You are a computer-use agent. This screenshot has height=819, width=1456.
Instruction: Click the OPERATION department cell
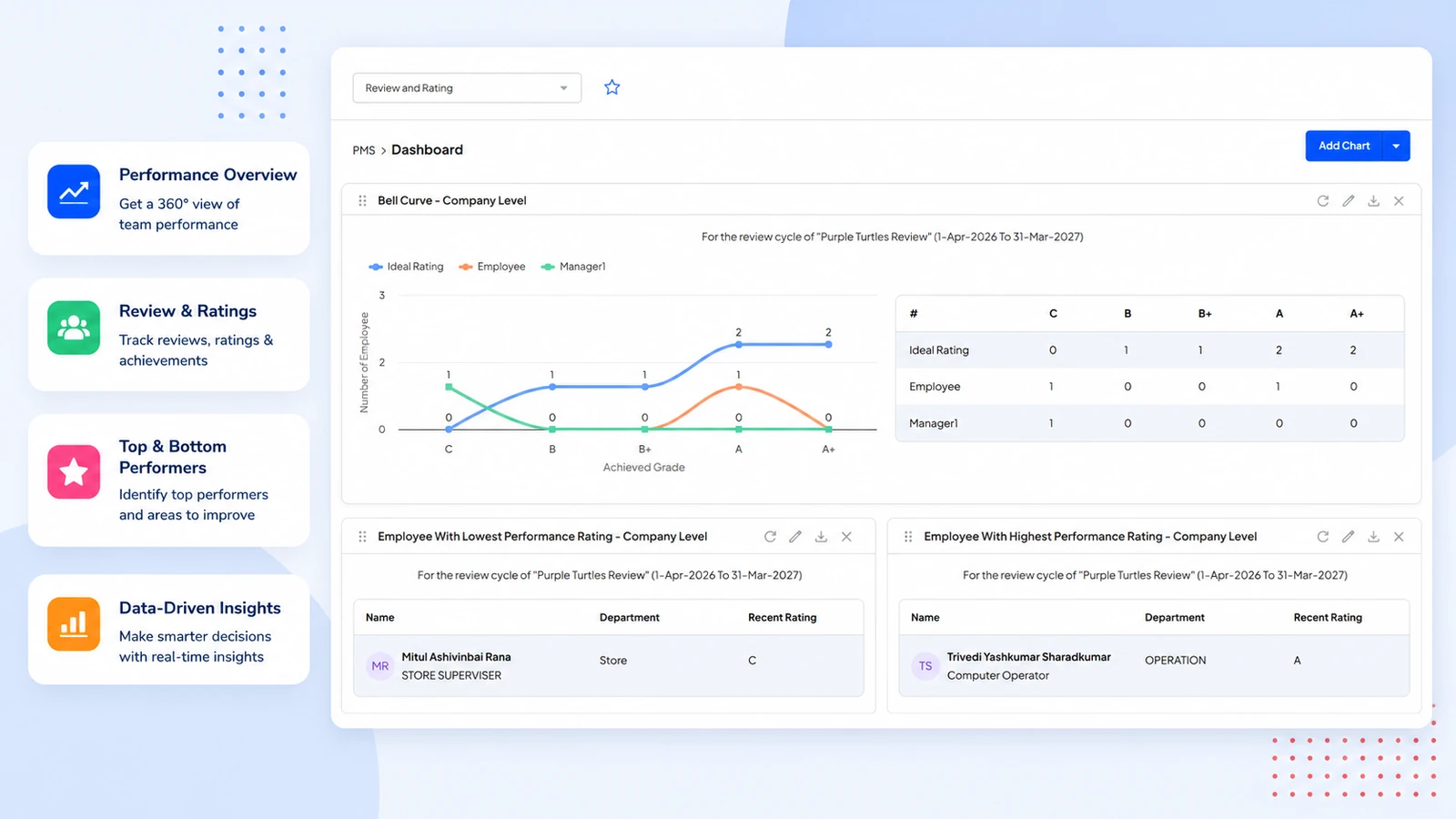[x=1176, y=661]
